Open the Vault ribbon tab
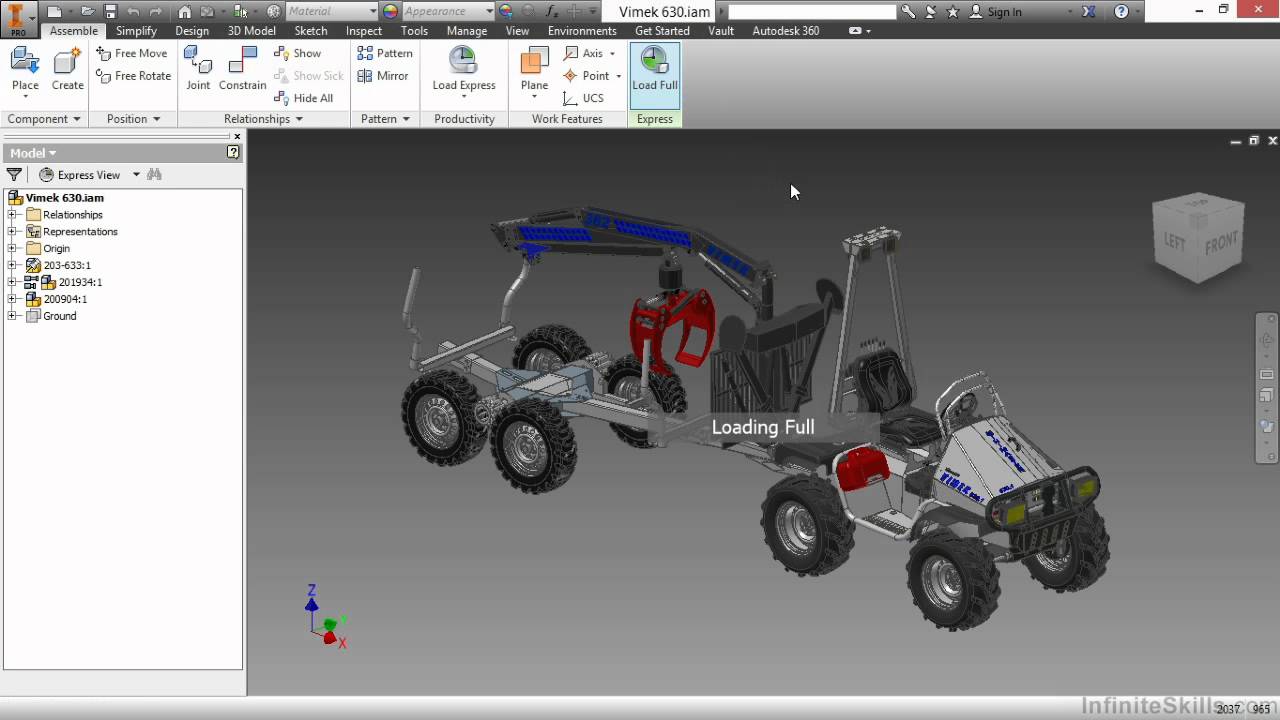The image size is (1280, 720). [721, 31]
